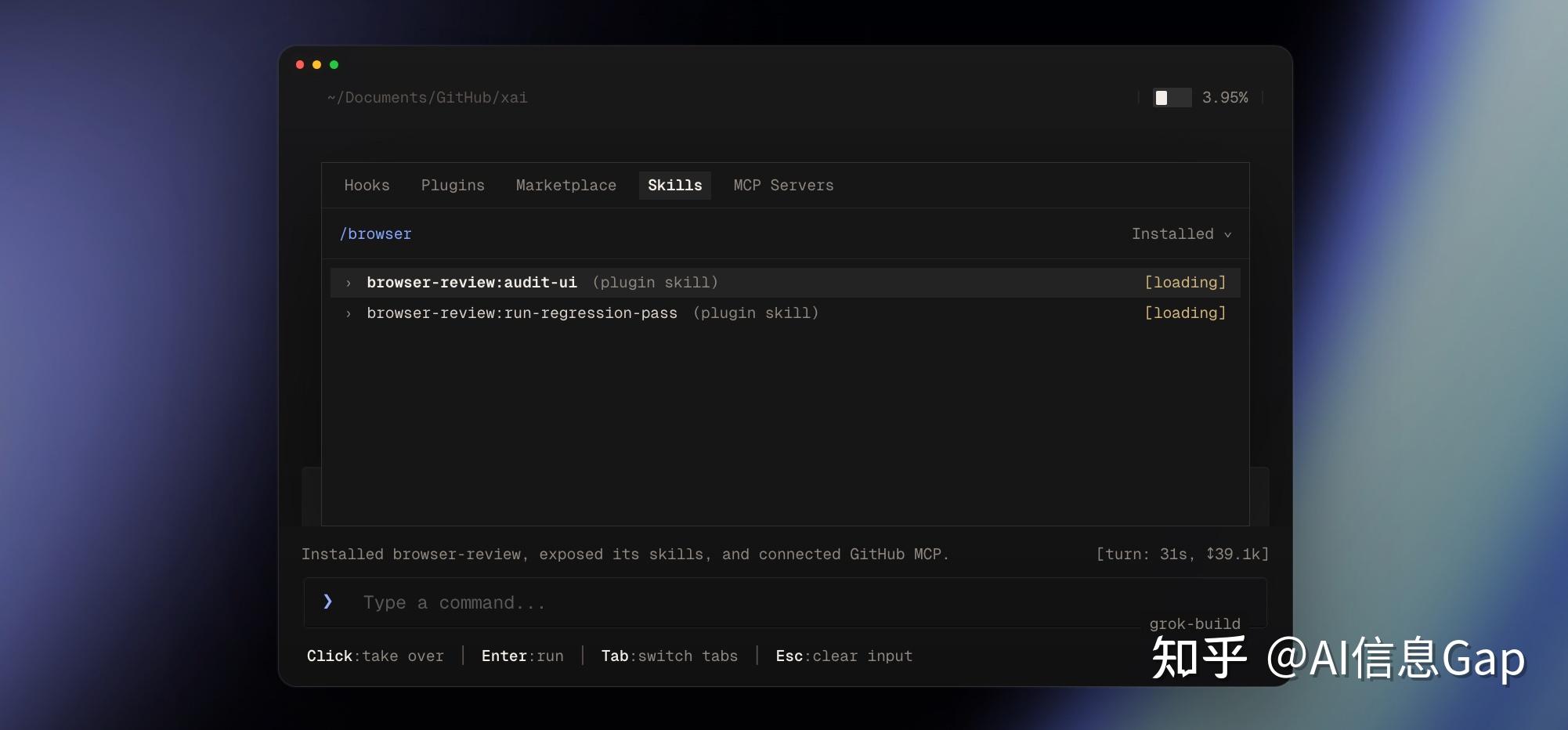Open the Marketplace tab
Screen dimensions: 1568x730
click(x=566, y=186)
